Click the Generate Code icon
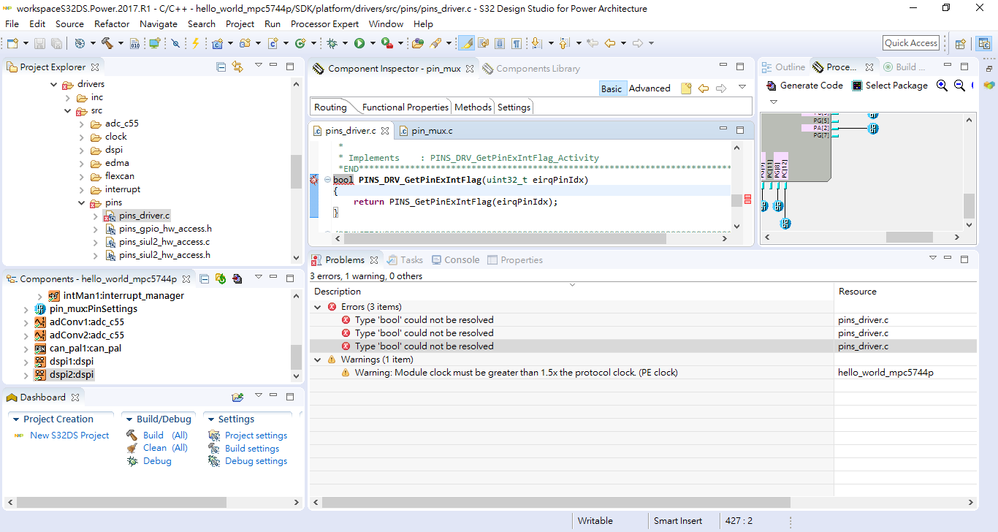Screen dimensions: 998x532 771,85
